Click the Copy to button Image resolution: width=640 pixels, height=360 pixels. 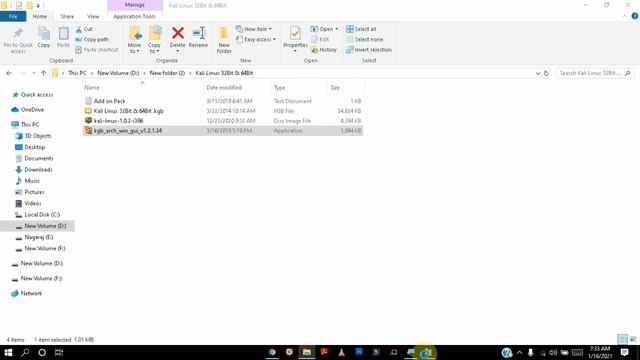pyautogui.click(x=154, y=40)
